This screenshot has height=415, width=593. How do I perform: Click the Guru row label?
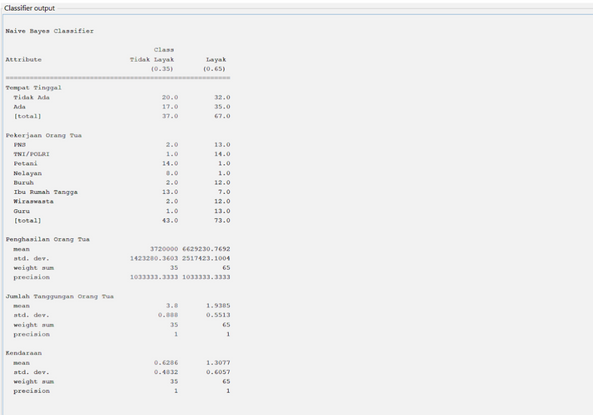coord(22,211)
